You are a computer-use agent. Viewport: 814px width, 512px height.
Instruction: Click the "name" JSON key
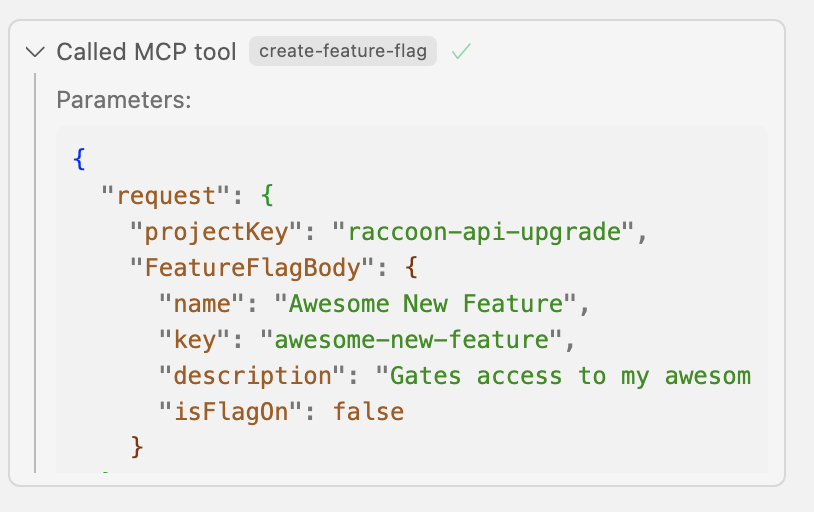coord(202,303)
